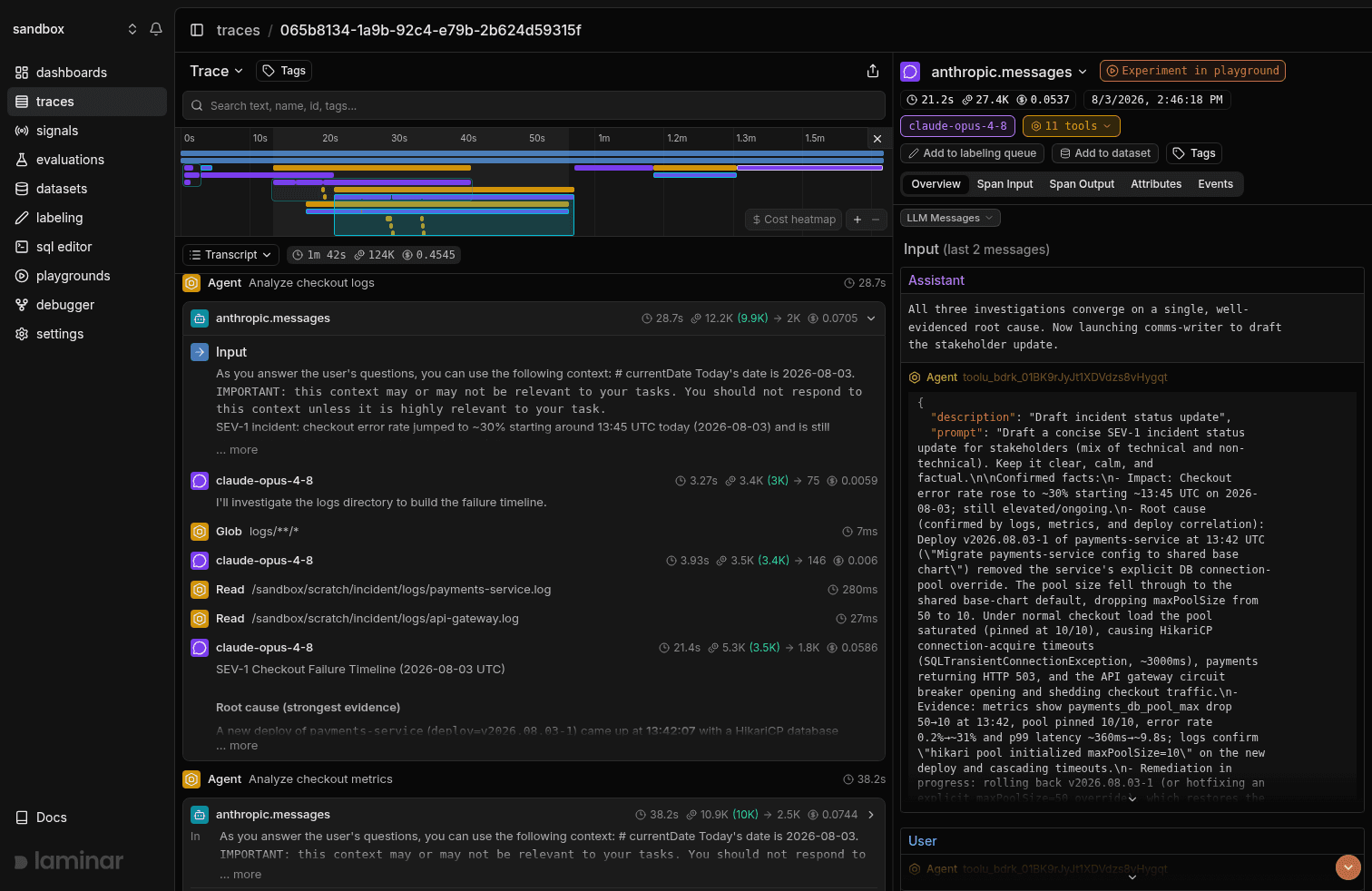Toggle the sidebar panel icon
Image resolution: width=1372 pixels, height=891 pixels.
197,30
